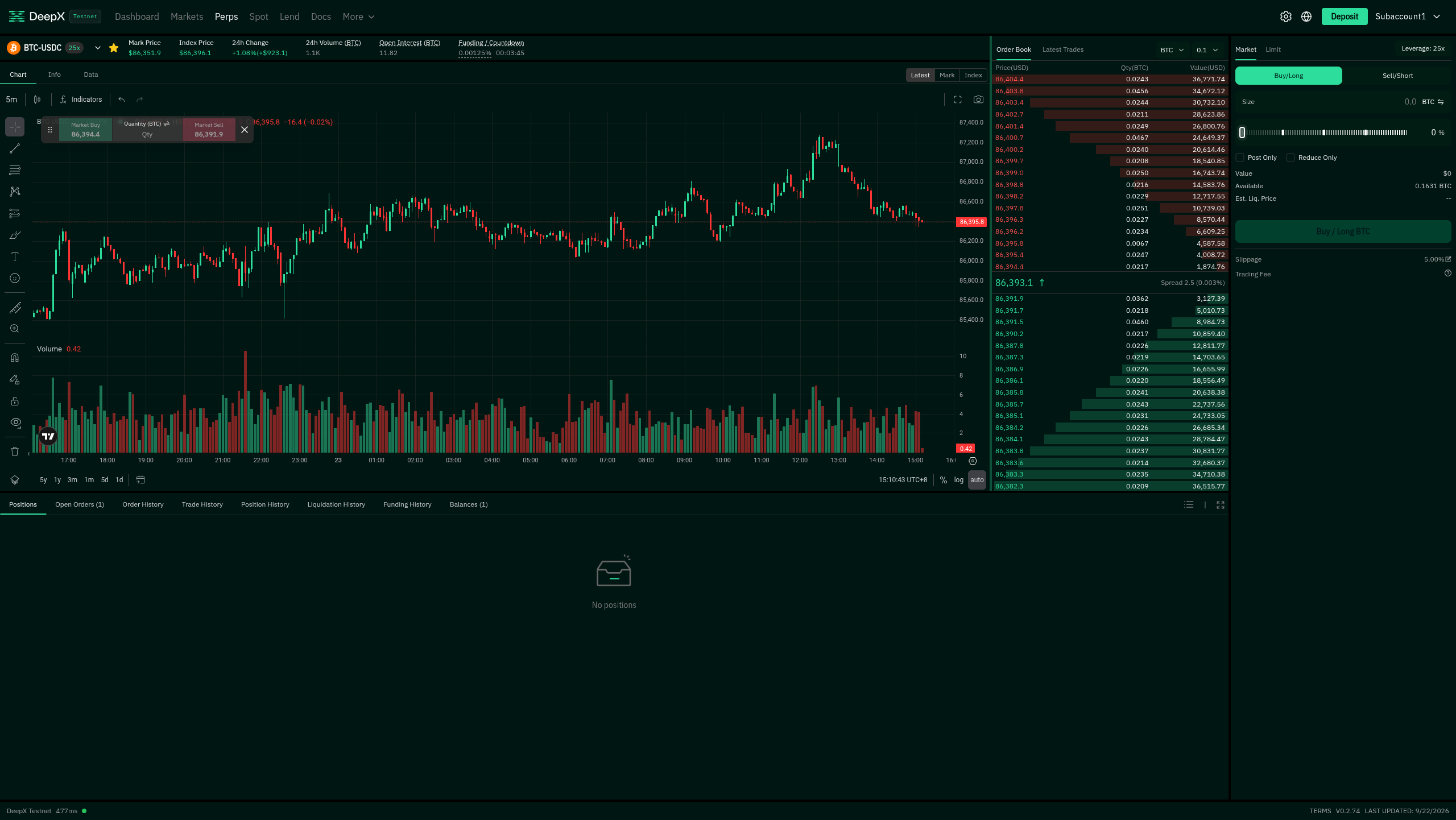Viewport: 1456px width, 820px height.
Task: Toggle BTC-USDC favorite star
Action: pyautogui.click(x=114, y=48)
